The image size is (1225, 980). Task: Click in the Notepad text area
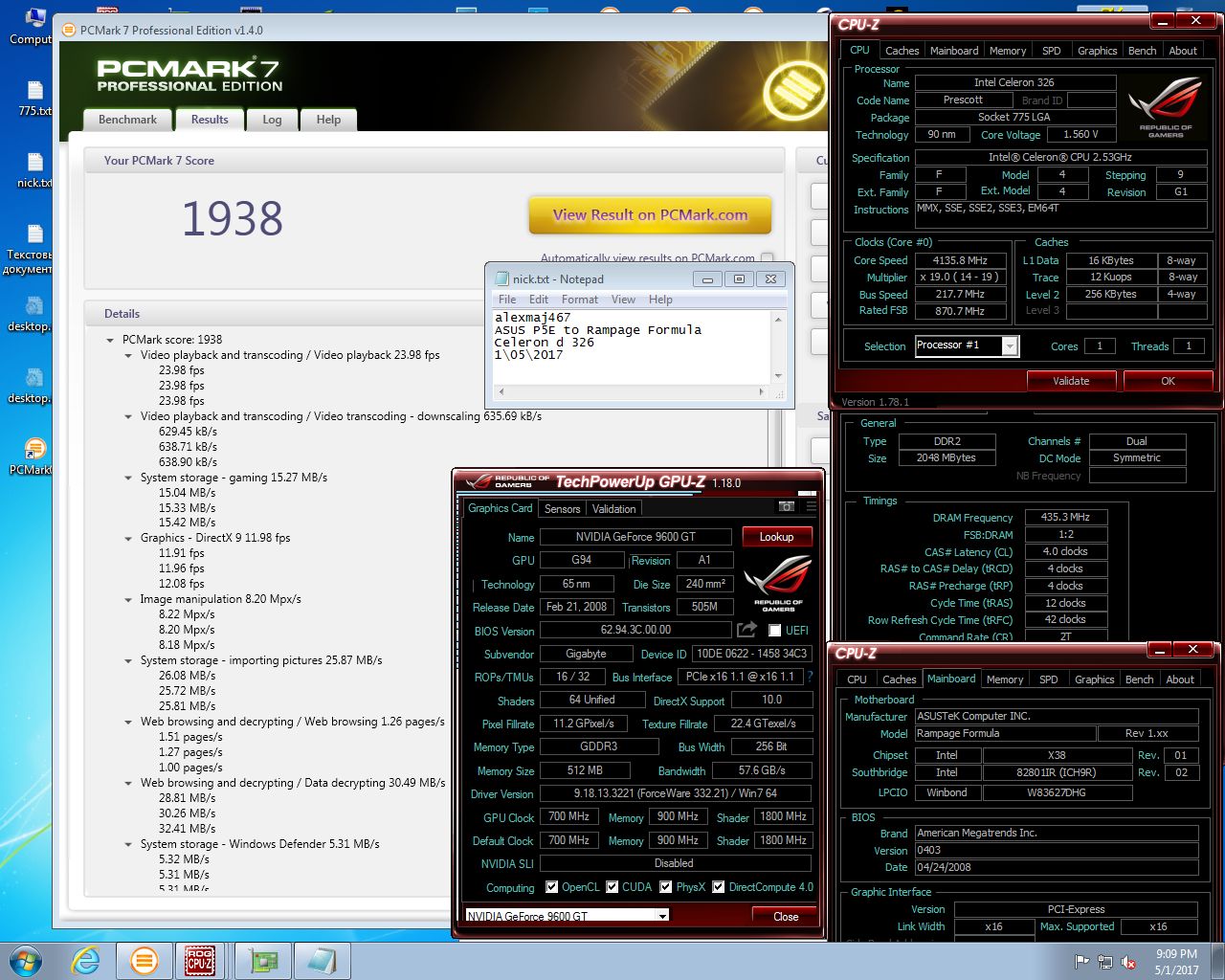tap(632, 346)
